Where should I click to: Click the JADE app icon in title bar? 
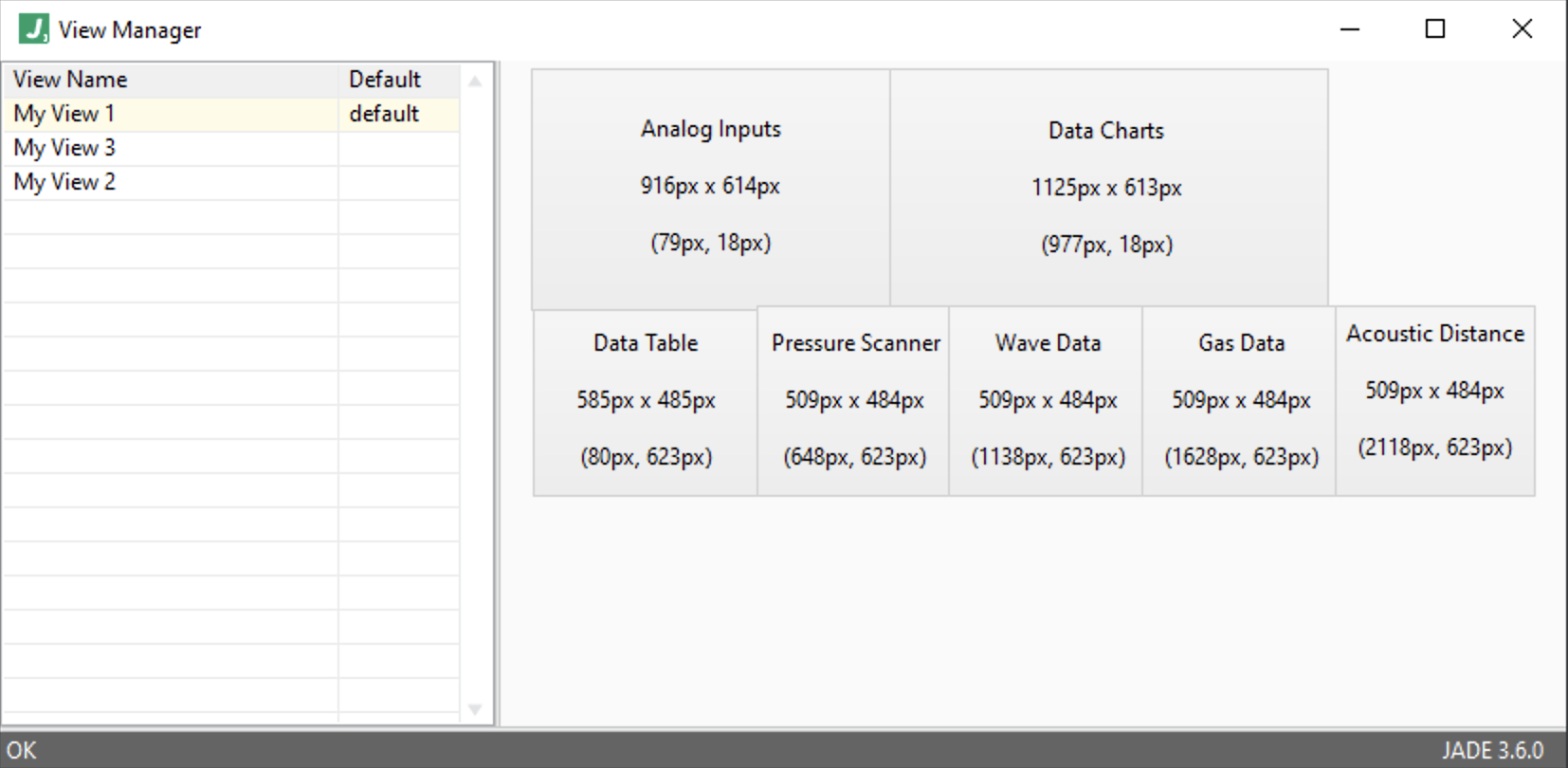tap(33, 28)
